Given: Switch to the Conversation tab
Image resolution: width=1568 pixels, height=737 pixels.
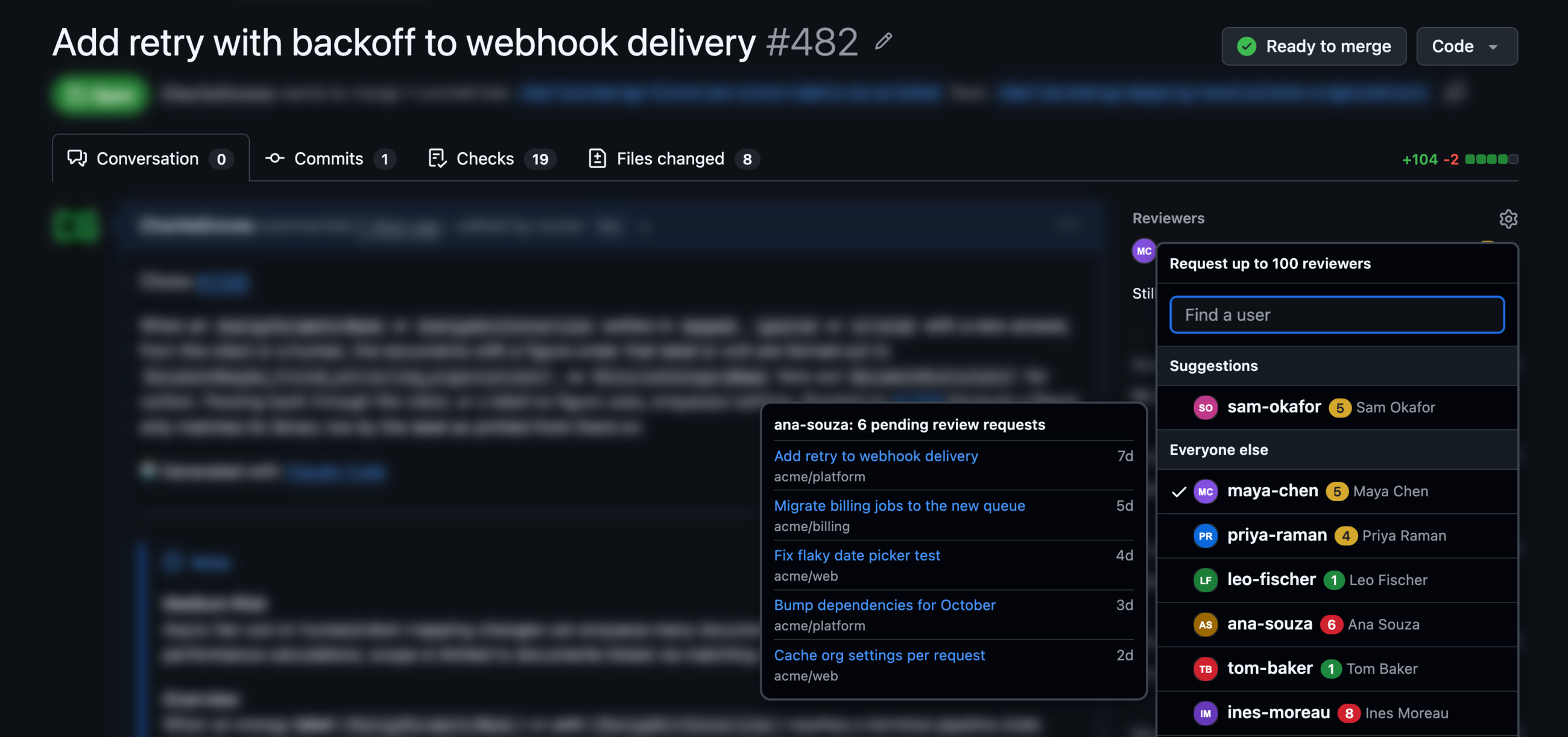Looking at the screenshot, I should [150, 158].
